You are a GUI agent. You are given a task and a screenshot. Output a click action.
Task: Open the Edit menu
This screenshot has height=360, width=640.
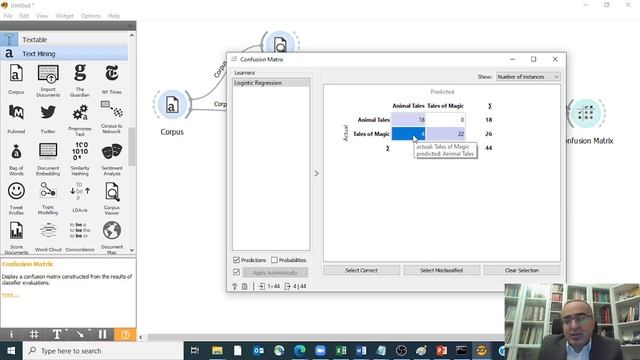[x=24, y=16]
